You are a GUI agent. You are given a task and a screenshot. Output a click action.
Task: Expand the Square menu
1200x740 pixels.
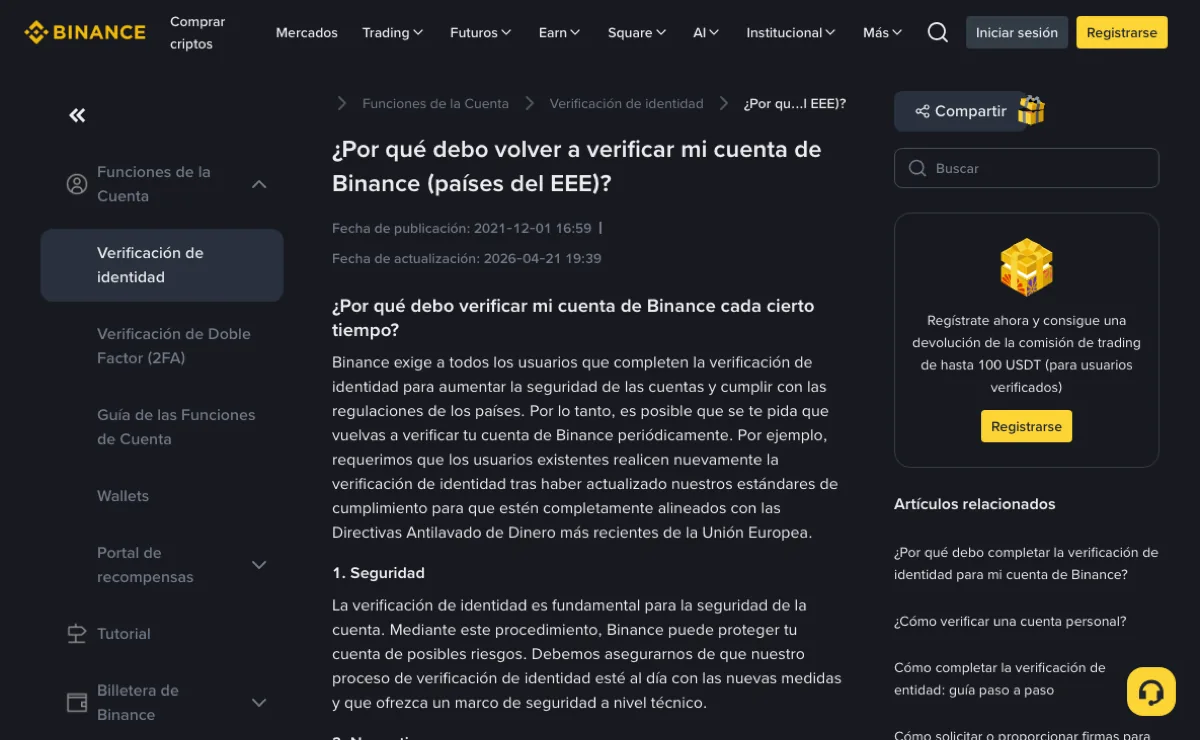click(x=636, y=32)
